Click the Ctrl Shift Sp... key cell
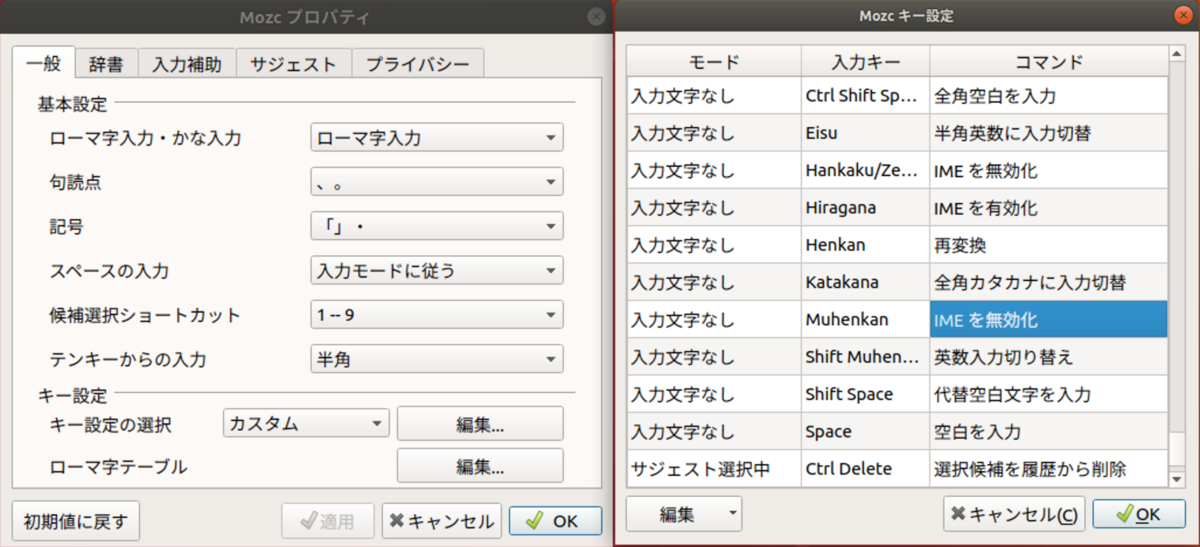Screen dimensions: 1200x547 coord(865,96)
